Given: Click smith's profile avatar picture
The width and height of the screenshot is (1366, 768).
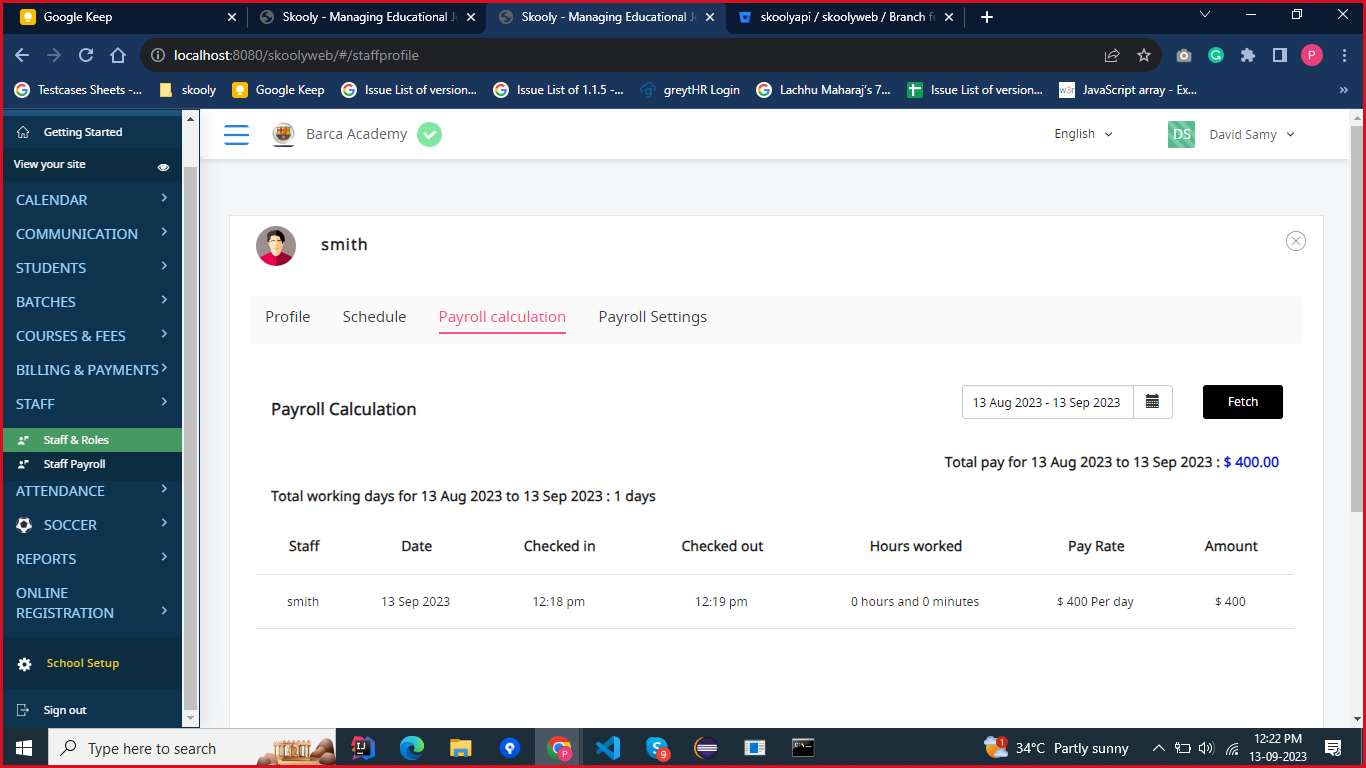Looking at the screenshot, I should (x=276, y=245).
